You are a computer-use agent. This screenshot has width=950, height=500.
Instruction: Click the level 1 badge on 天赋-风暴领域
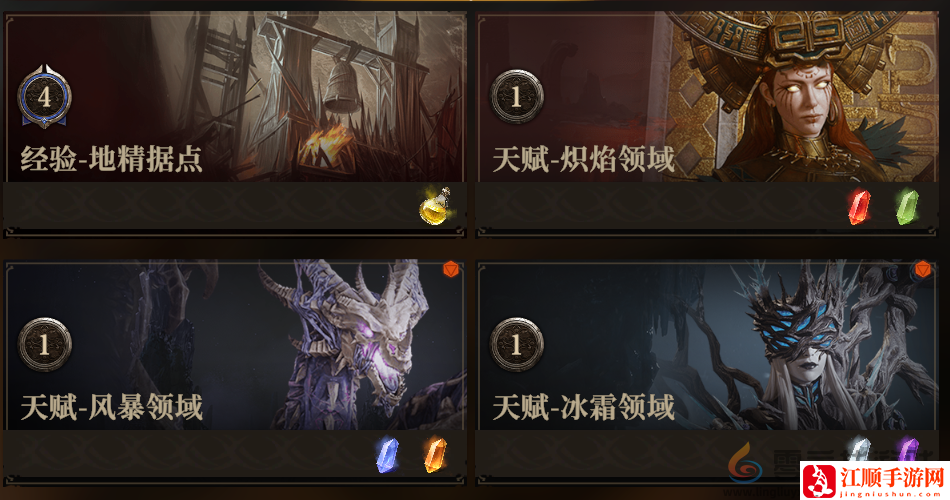(x=44, y=345)
